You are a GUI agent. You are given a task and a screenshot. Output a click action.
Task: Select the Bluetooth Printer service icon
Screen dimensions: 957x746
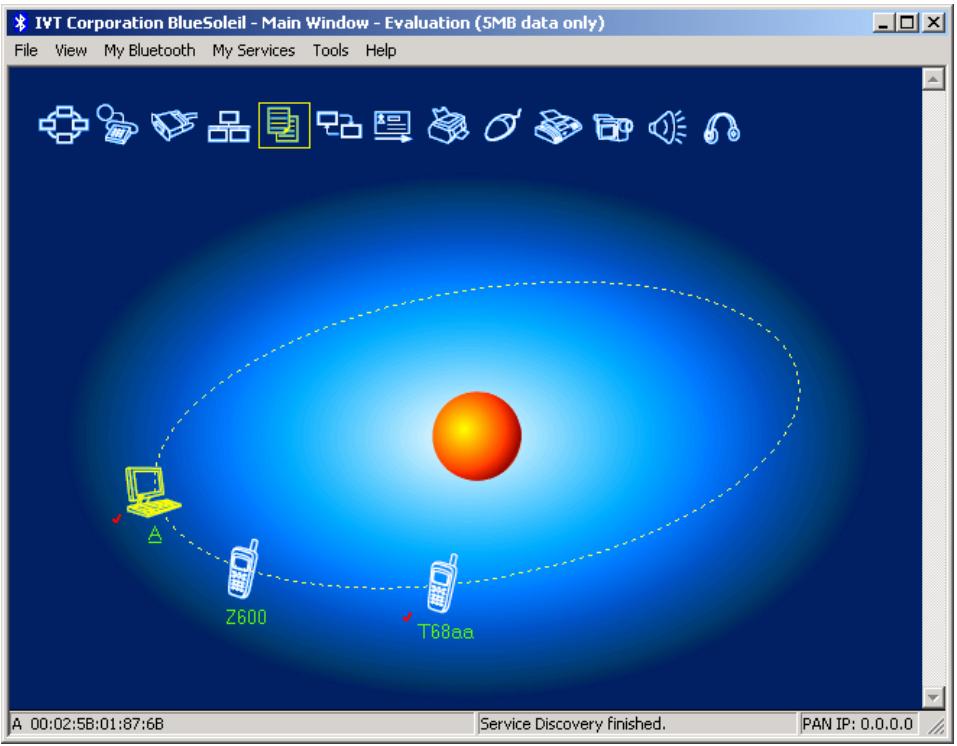(448, 125)
